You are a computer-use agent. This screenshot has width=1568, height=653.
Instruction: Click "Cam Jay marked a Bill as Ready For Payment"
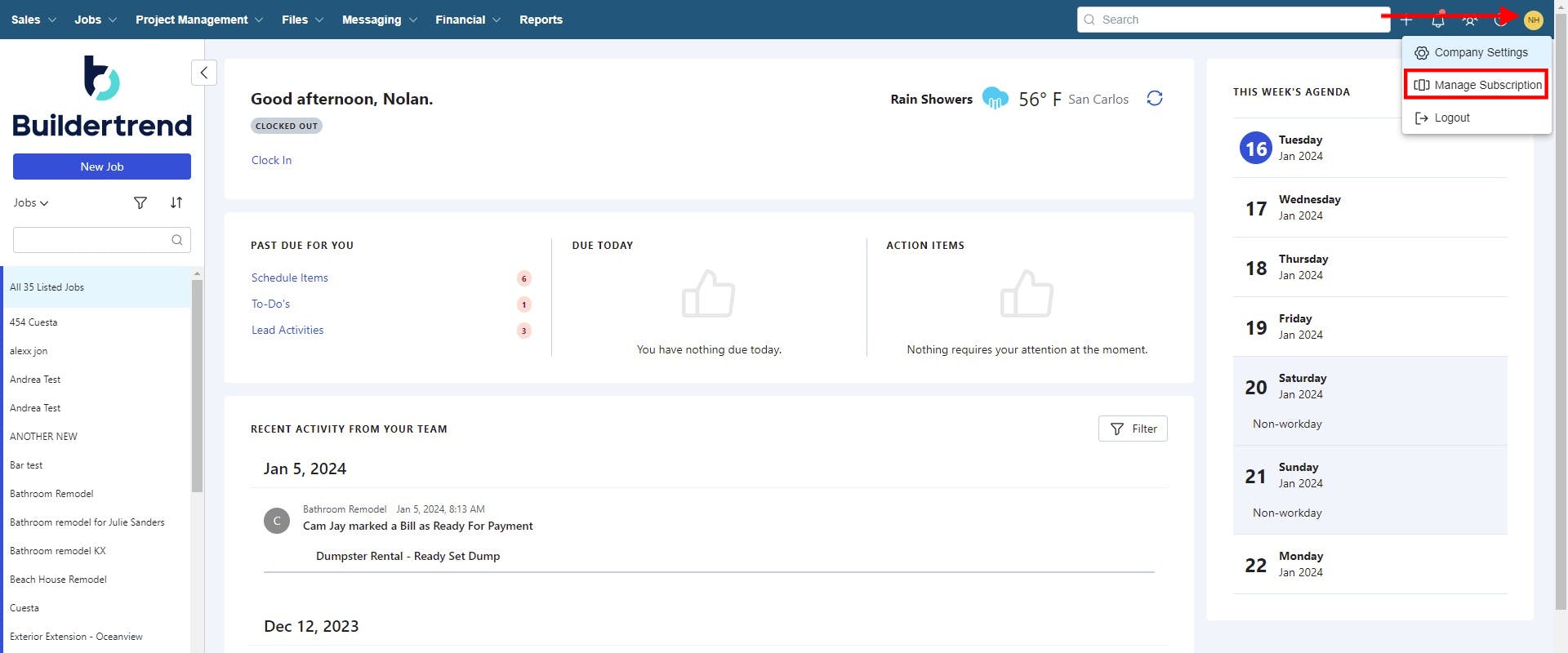[418, 526]
